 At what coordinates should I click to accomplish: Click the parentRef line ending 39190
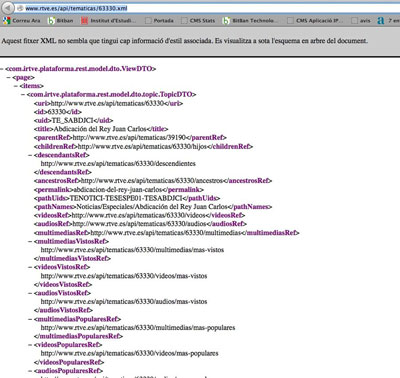(130, 138)
